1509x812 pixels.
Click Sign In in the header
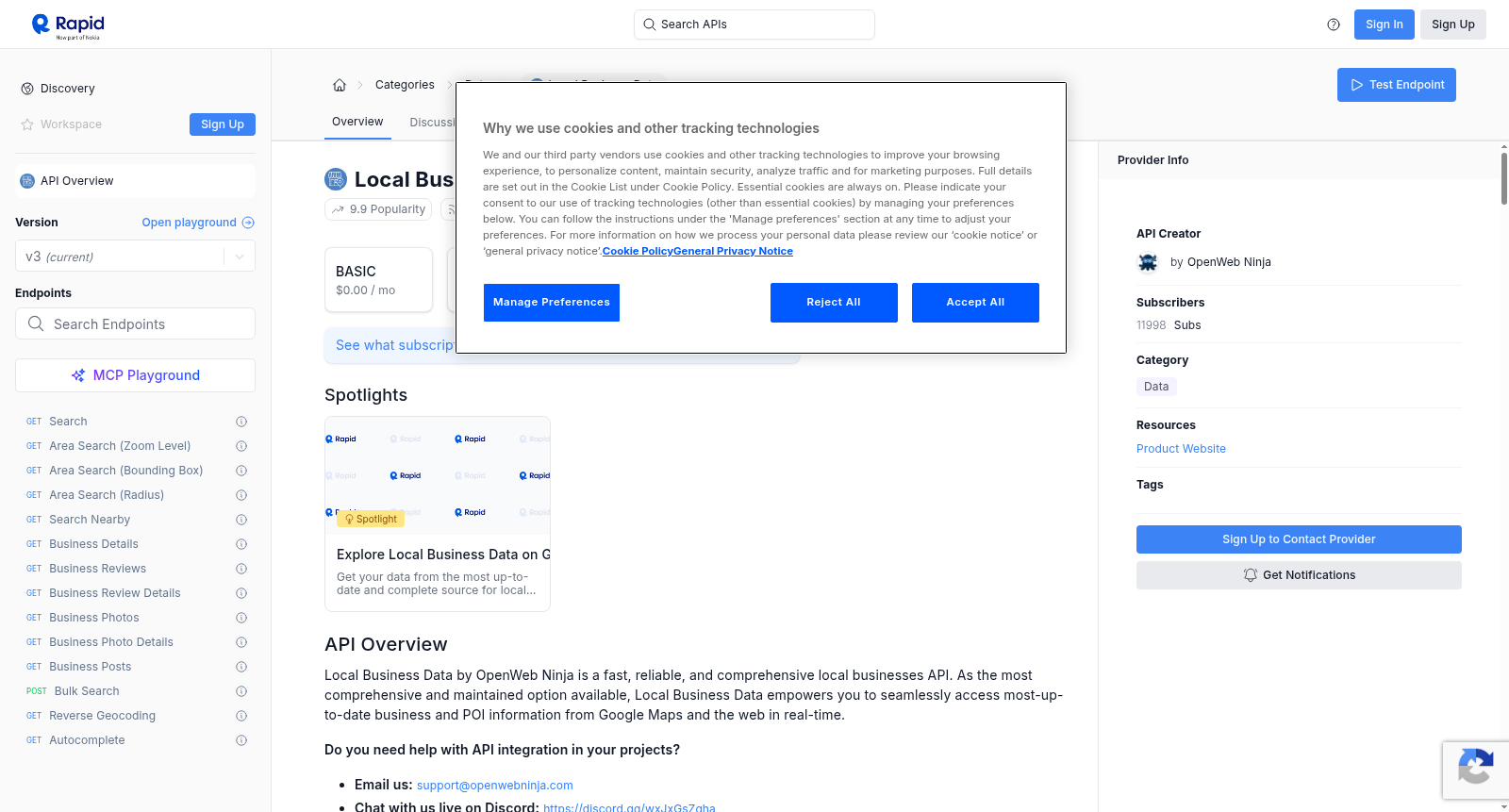[1385, 25]
